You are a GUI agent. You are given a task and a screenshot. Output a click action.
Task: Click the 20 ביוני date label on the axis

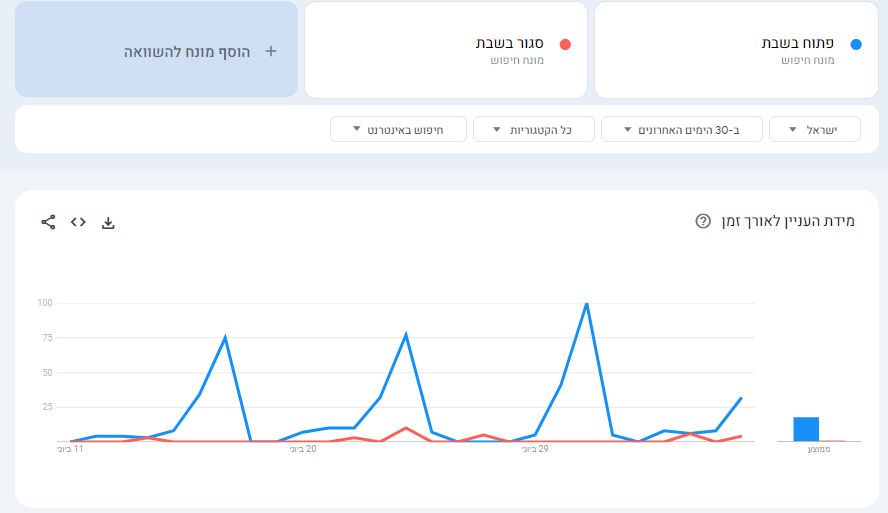[303, 449]
